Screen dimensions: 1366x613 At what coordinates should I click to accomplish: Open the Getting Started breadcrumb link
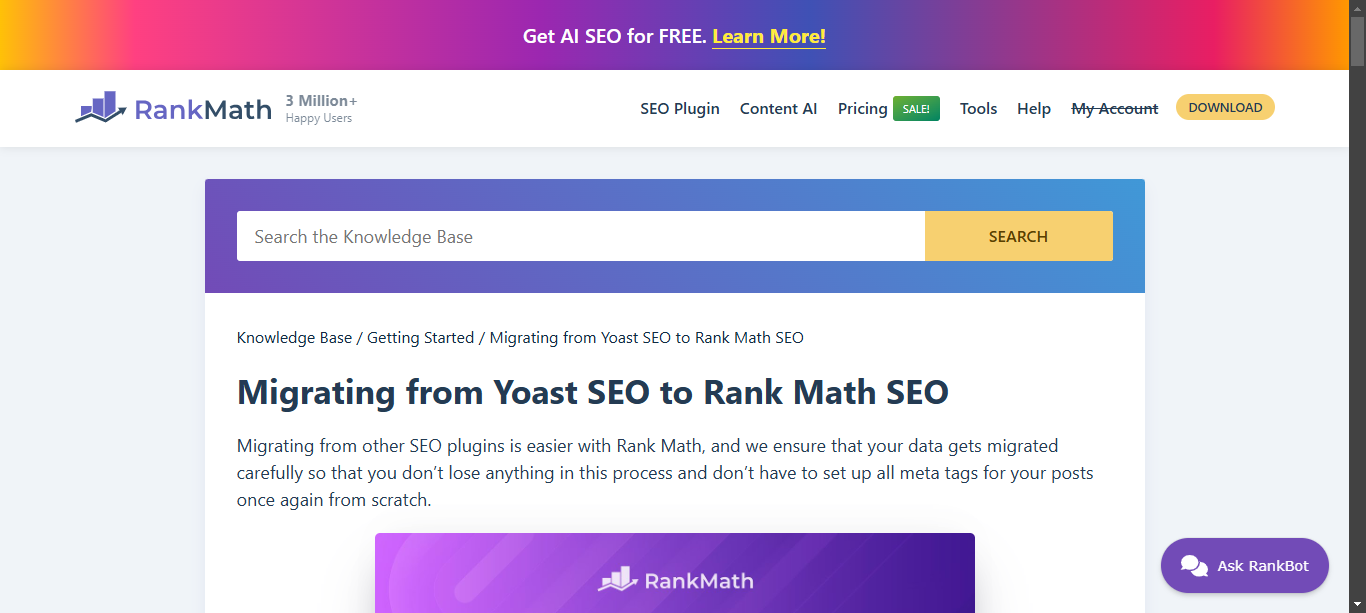pos(420,338)
